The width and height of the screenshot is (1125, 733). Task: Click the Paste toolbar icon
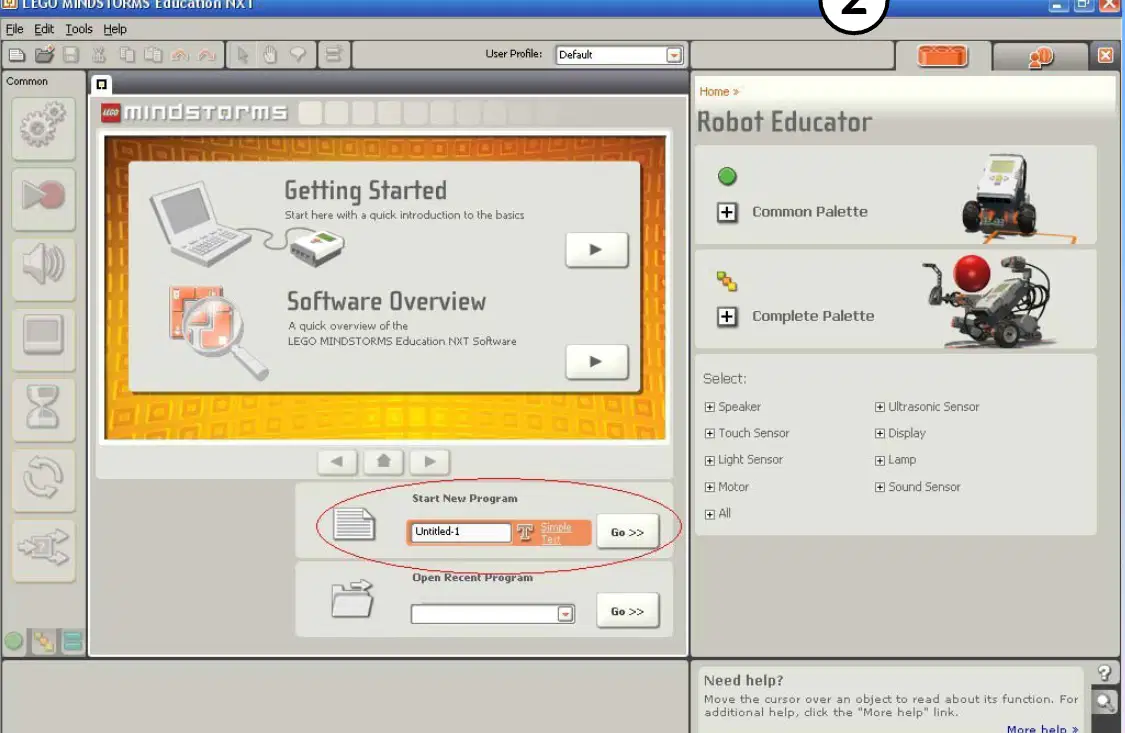point(153,55)
